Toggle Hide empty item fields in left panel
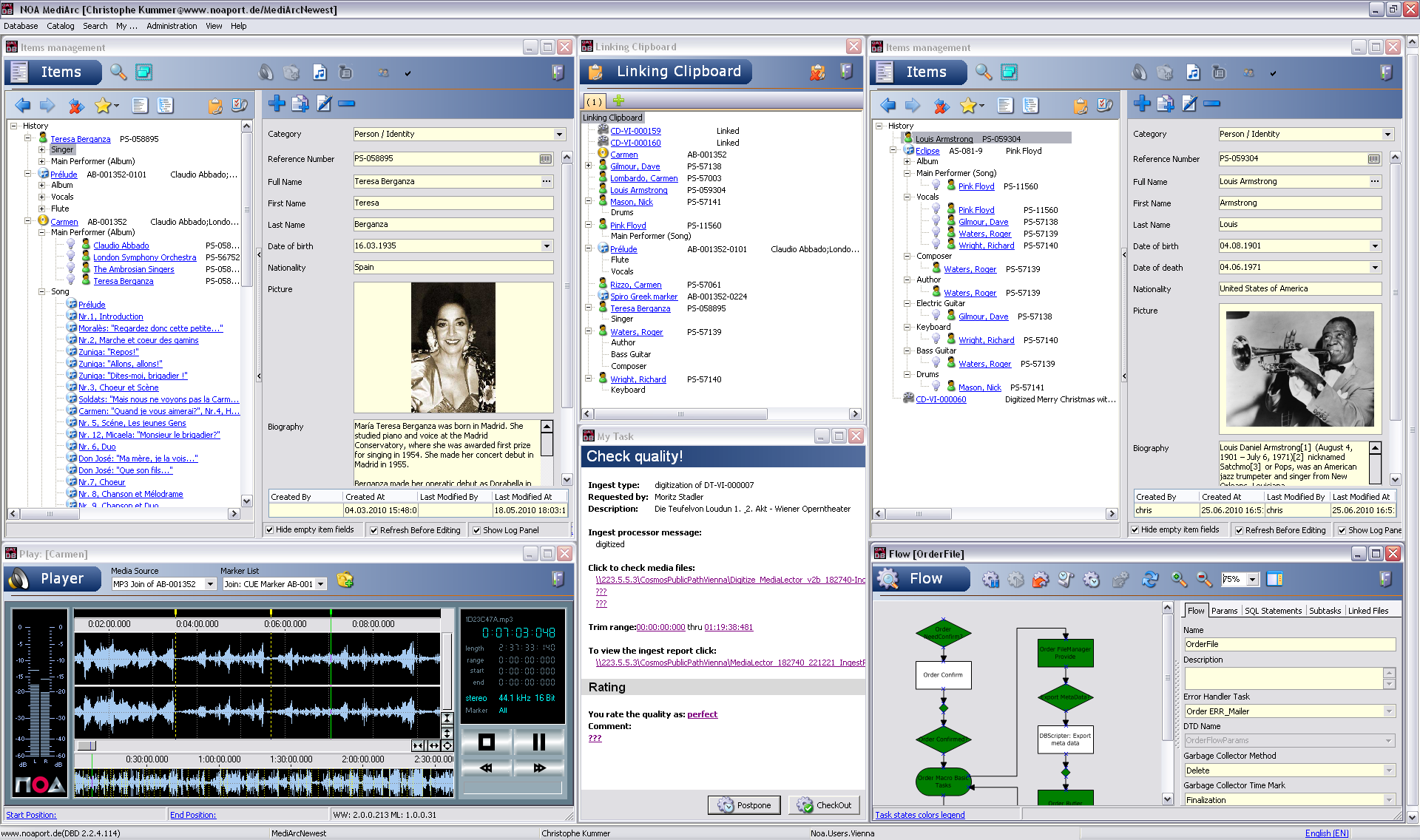Viewport: 1420px width, 840px height. click(x=270, y=529)
